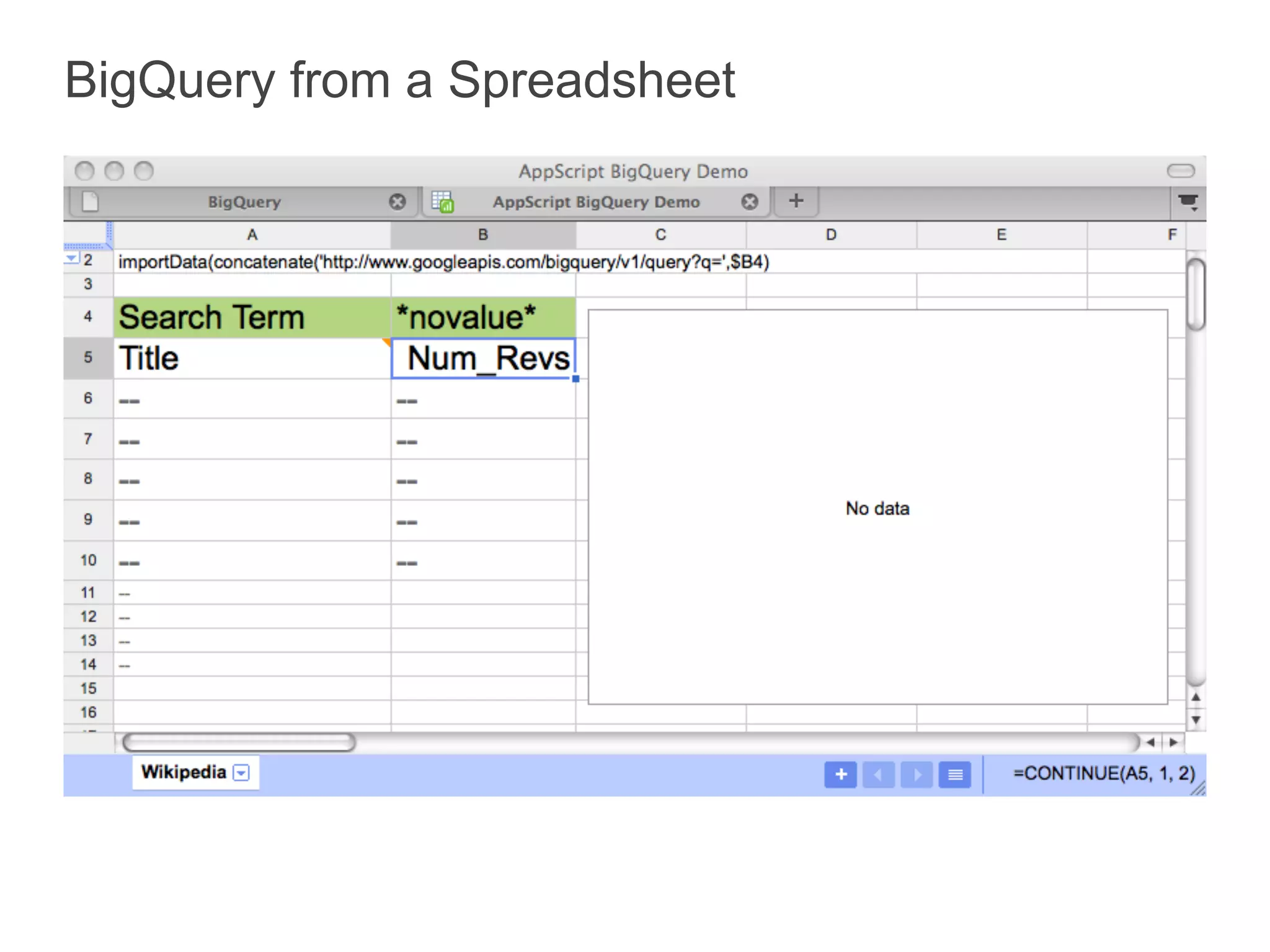Switch to the BigQuery browser tab

tap(244, 202)
